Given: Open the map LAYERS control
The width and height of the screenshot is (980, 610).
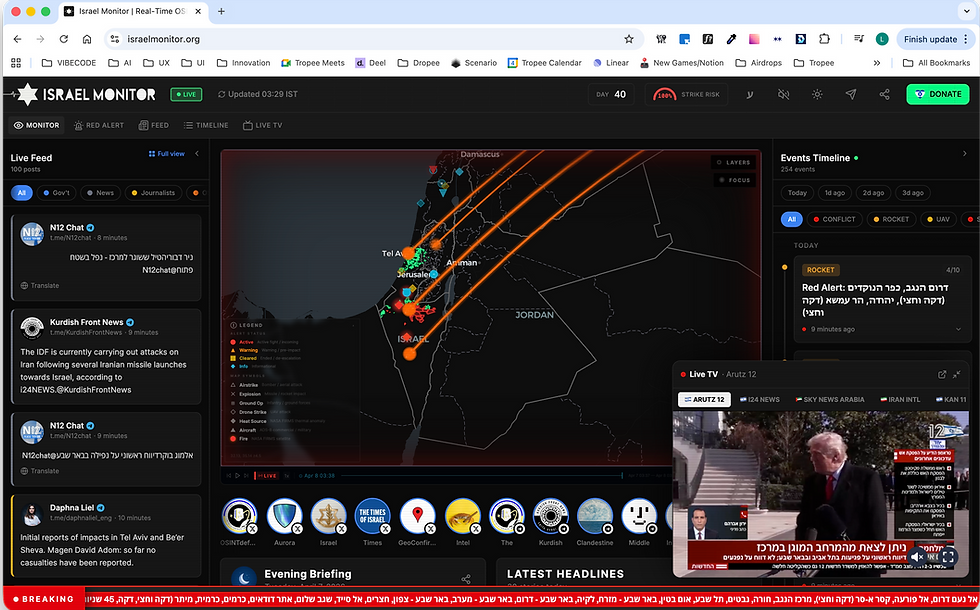Looking at the screenshot, I should pos(733,162).
